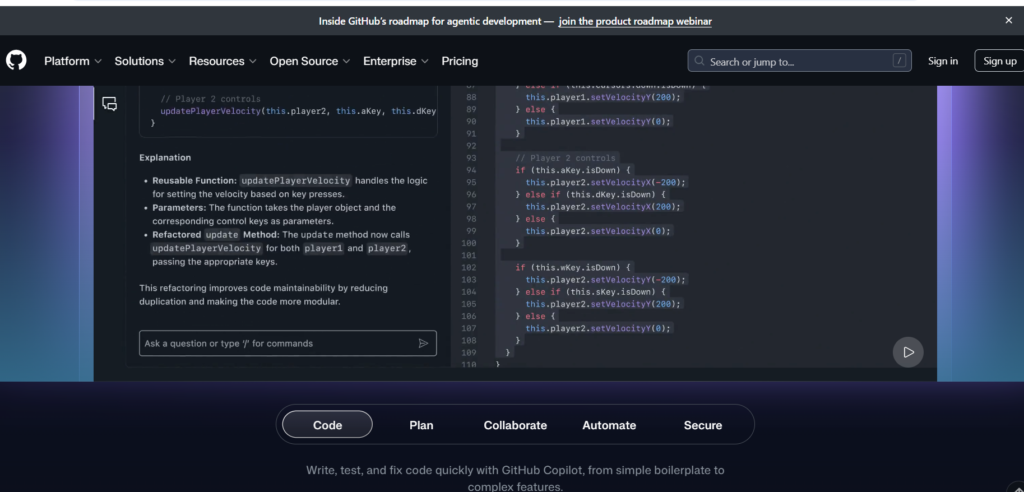Open the Resources dropdown menu

pos(222,61)
